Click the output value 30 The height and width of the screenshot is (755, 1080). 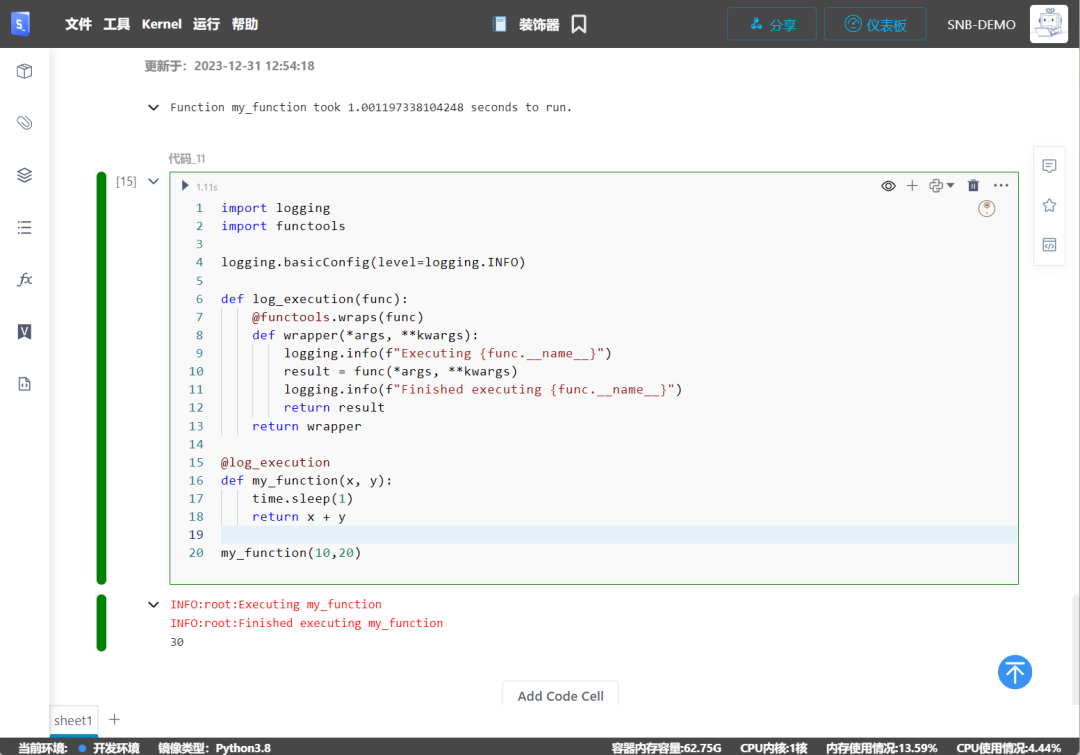click(177, 642)
